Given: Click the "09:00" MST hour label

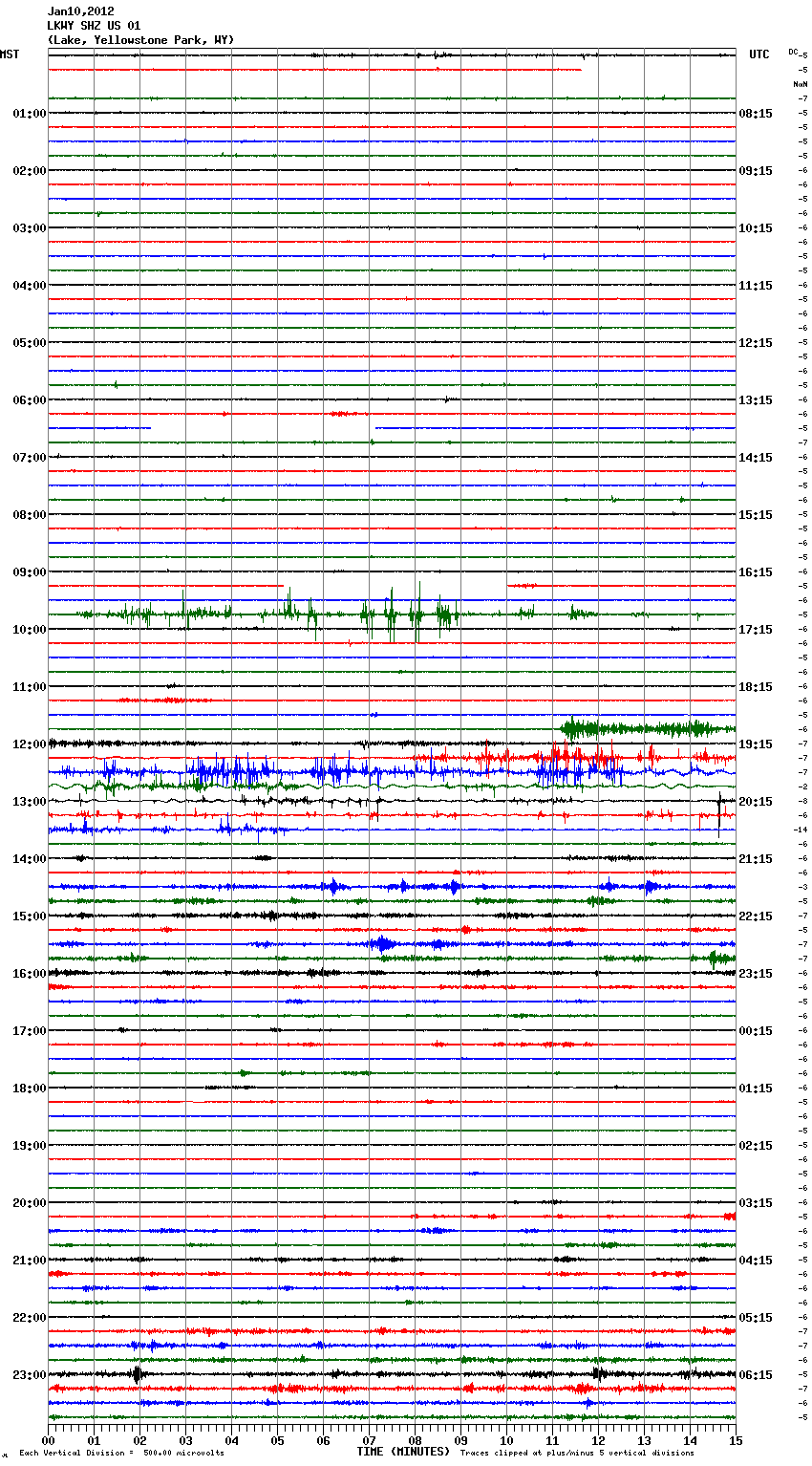Looking at the screenshot, I should click(30, 572).
